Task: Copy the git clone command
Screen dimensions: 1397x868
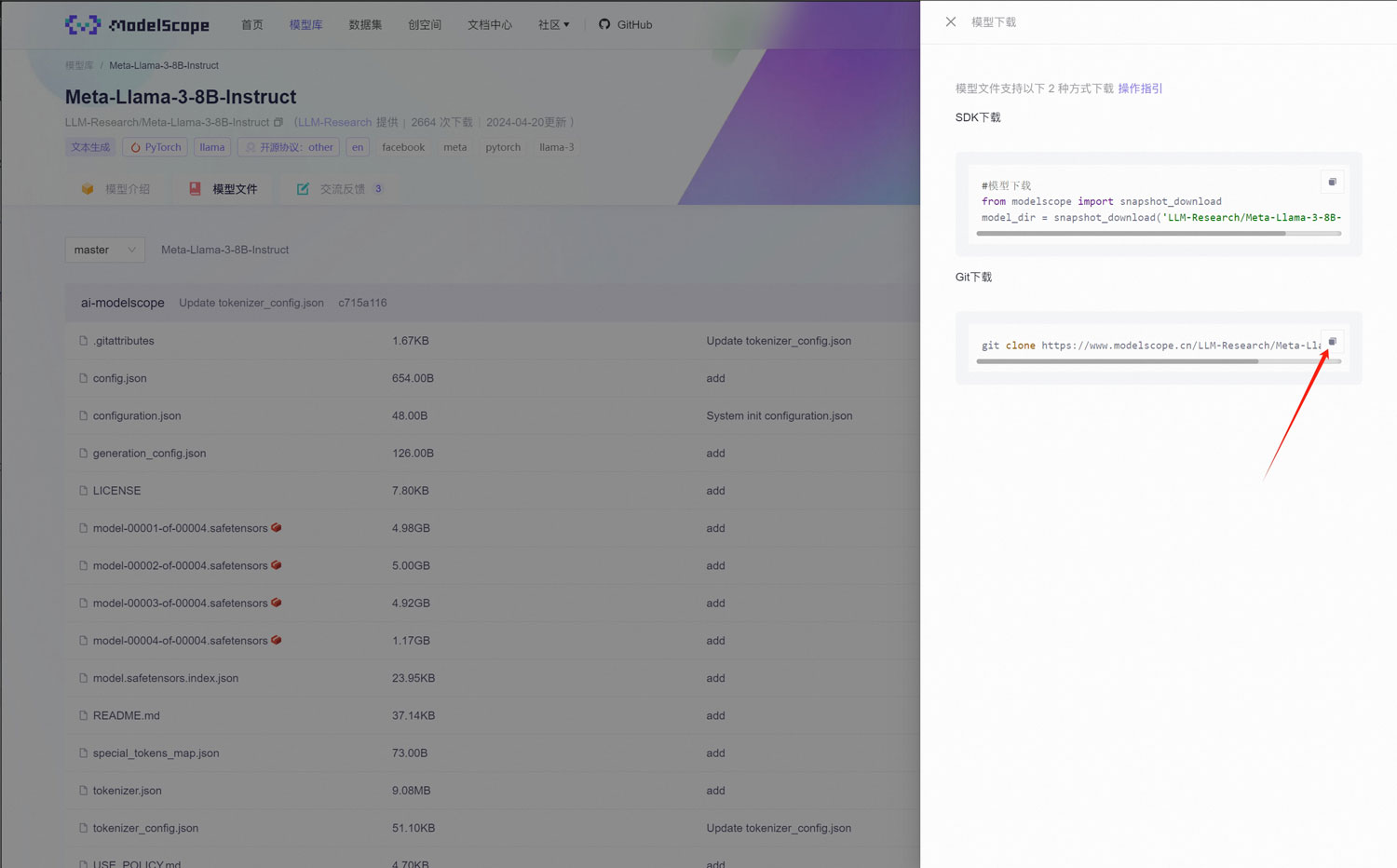Action: tap(1332, 342)
